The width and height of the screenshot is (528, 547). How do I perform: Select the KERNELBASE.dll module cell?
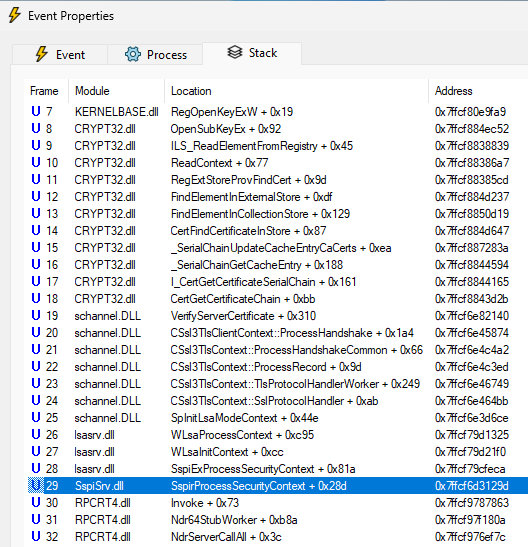116,112
